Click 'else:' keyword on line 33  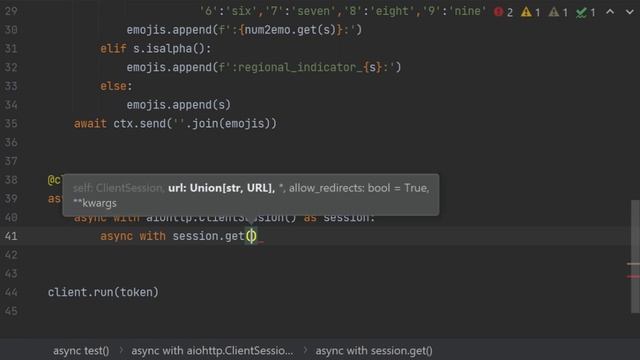pyautogui.click(x=116, y=86)
